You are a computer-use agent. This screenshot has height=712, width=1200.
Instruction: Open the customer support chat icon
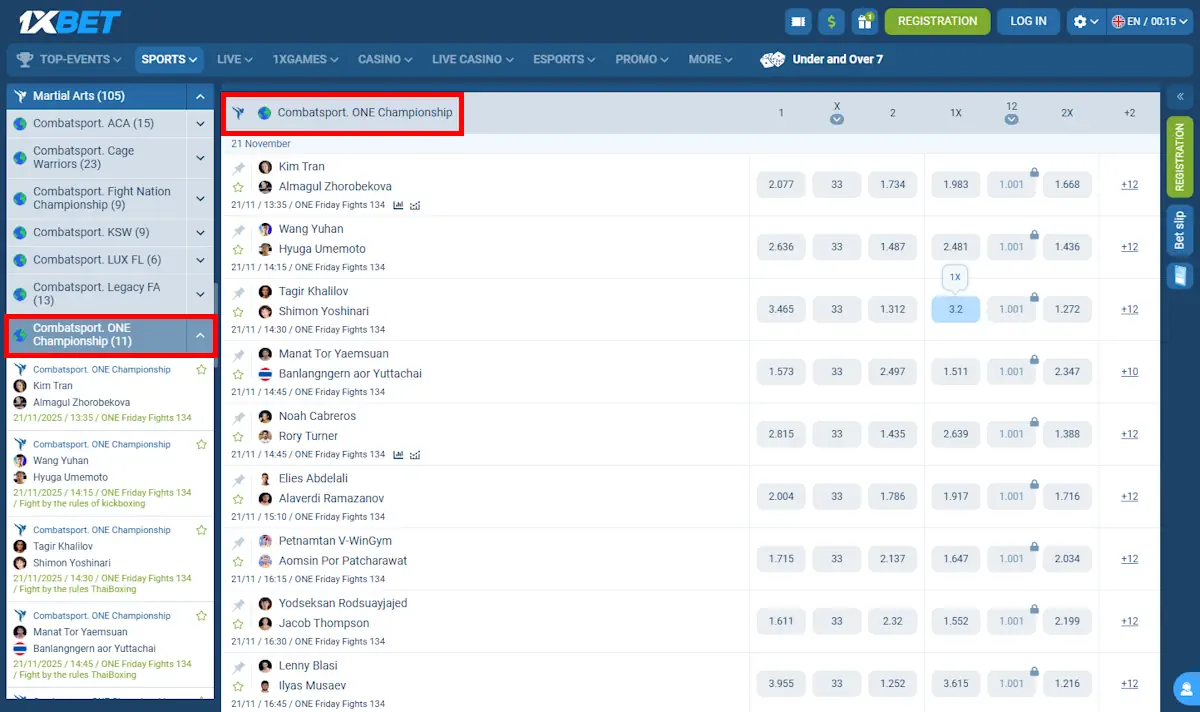click(x=1185, y=688)
